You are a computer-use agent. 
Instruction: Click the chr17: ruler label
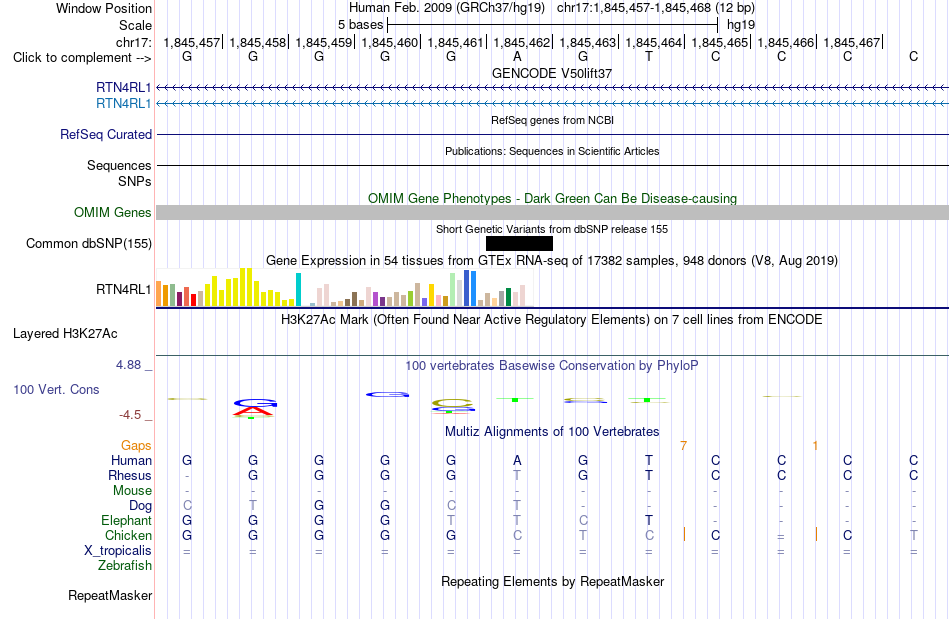coord(134,42)
